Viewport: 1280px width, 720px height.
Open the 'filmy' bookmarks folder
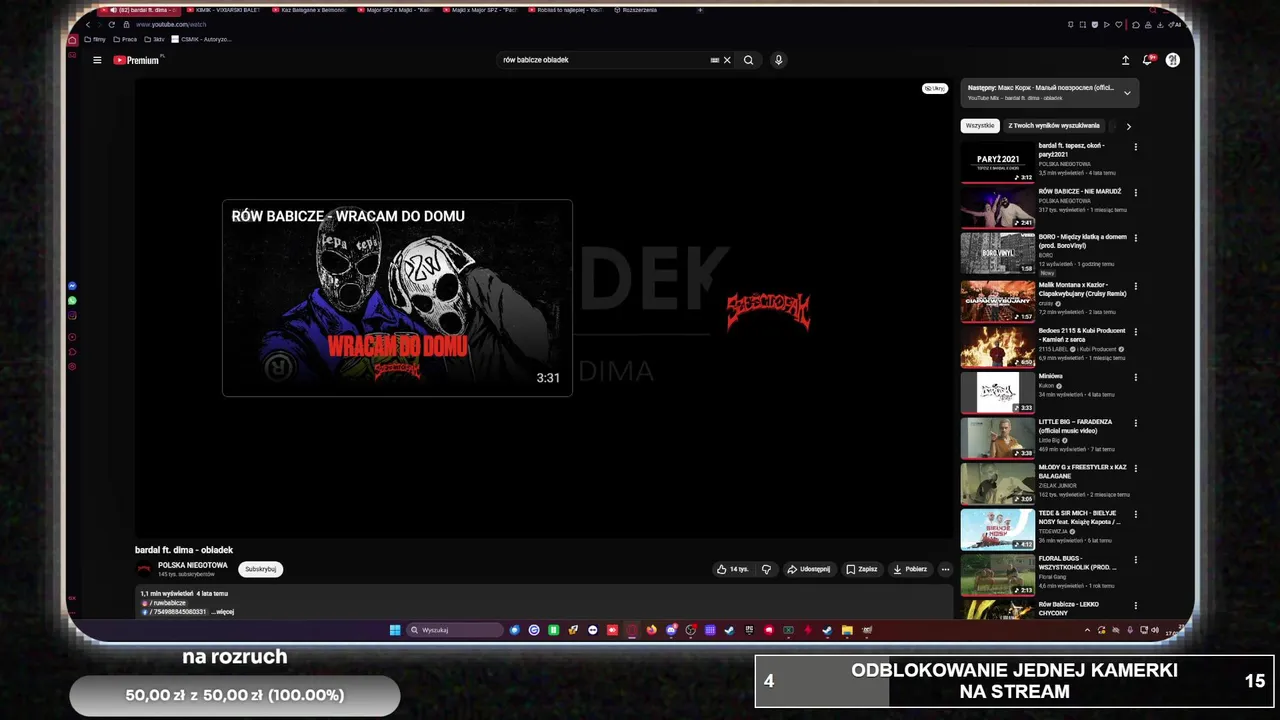95,40
